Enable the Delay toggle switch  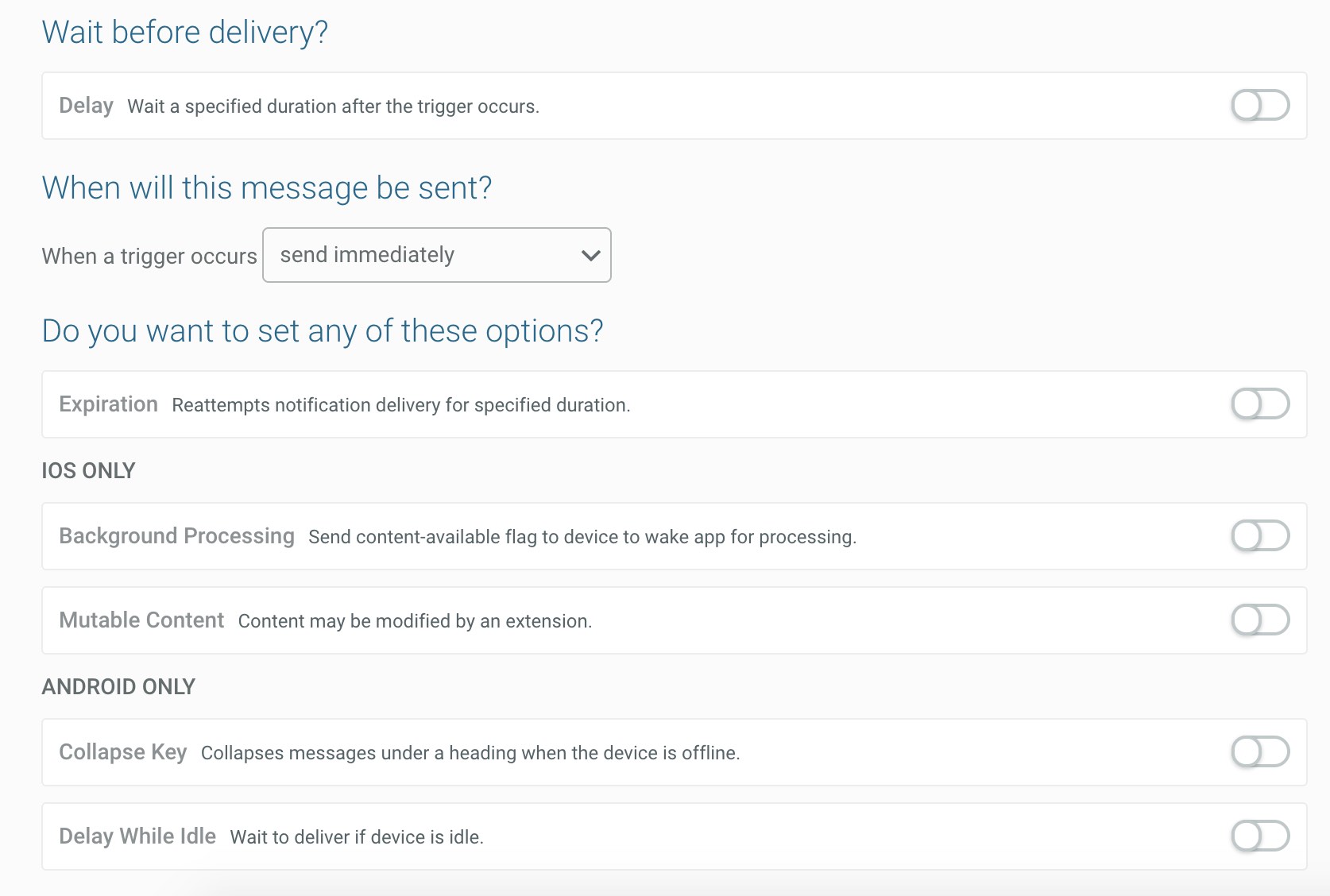[x=1260, y=105]
